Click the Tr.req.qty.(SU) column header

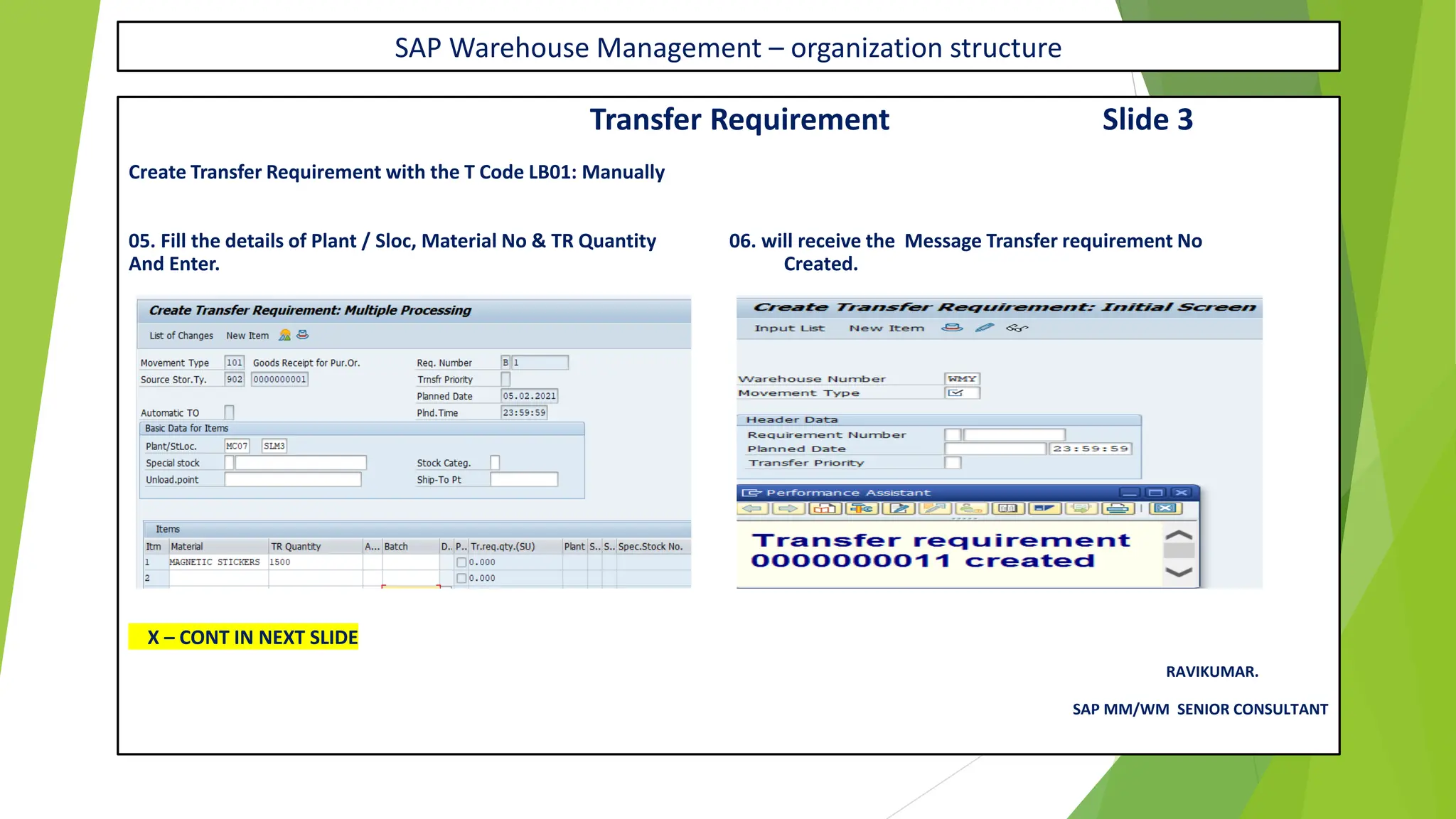point(515,547)
